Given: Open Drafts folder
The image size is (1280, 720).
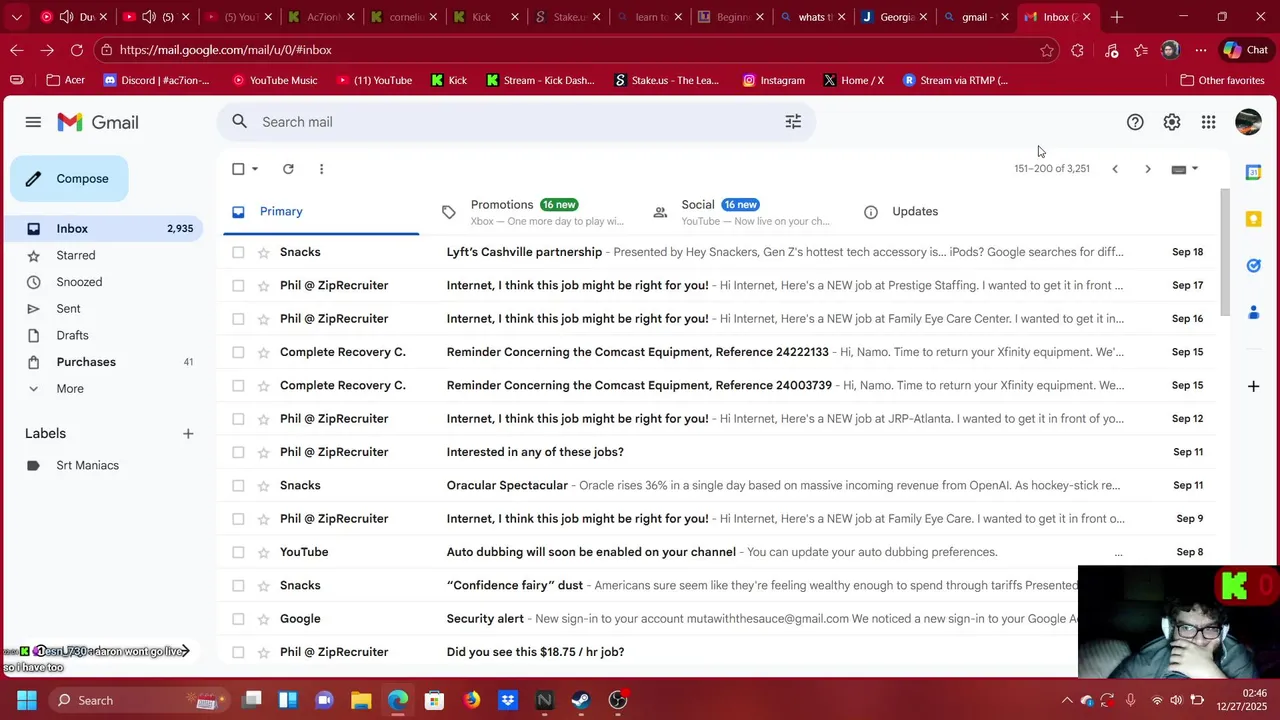Looking at the screenshot, I should point(72,336).
